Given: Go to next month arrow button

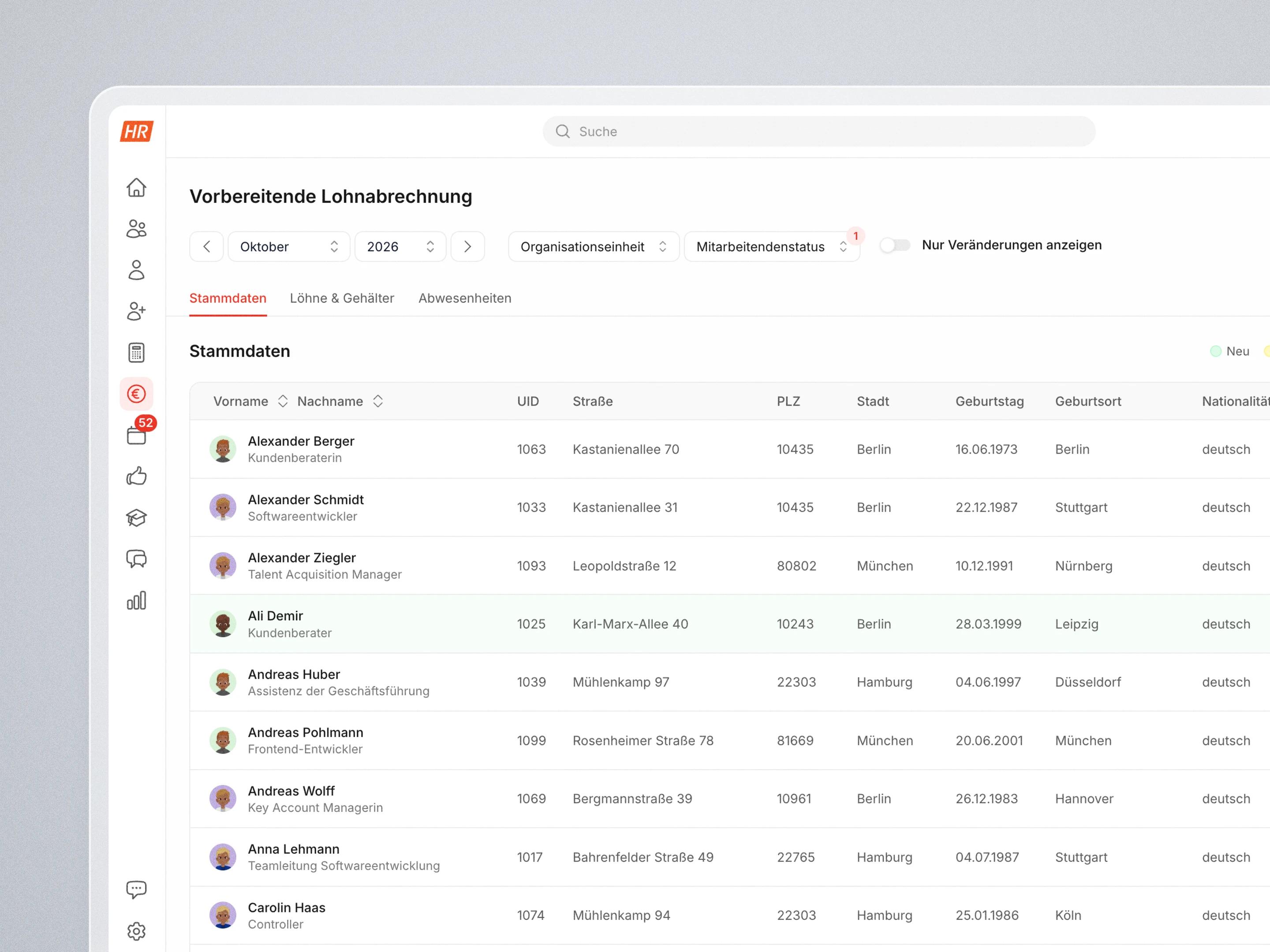Looking at the screenshot, I should (x=467, y=247).
